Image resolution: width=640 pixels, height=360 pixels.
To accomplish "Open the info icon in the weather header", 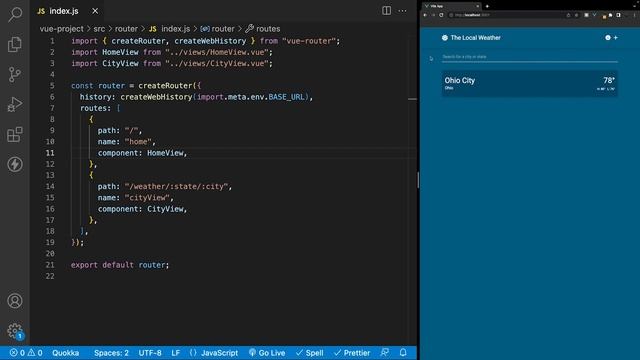I will pyautogui.click(x=608, y=38).
